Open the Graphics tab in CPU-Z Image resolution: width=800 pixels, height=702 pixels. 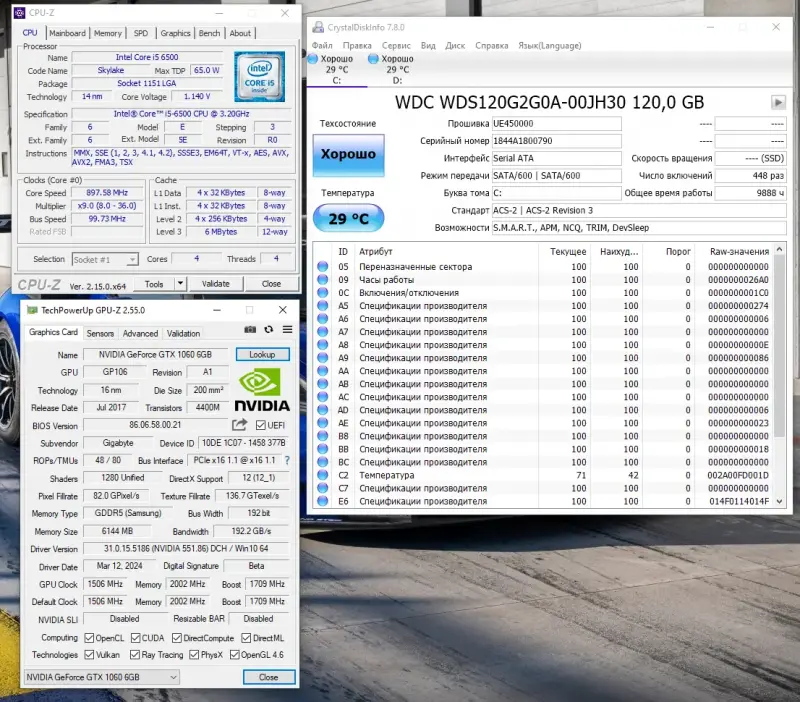click(x=175, y=33)
